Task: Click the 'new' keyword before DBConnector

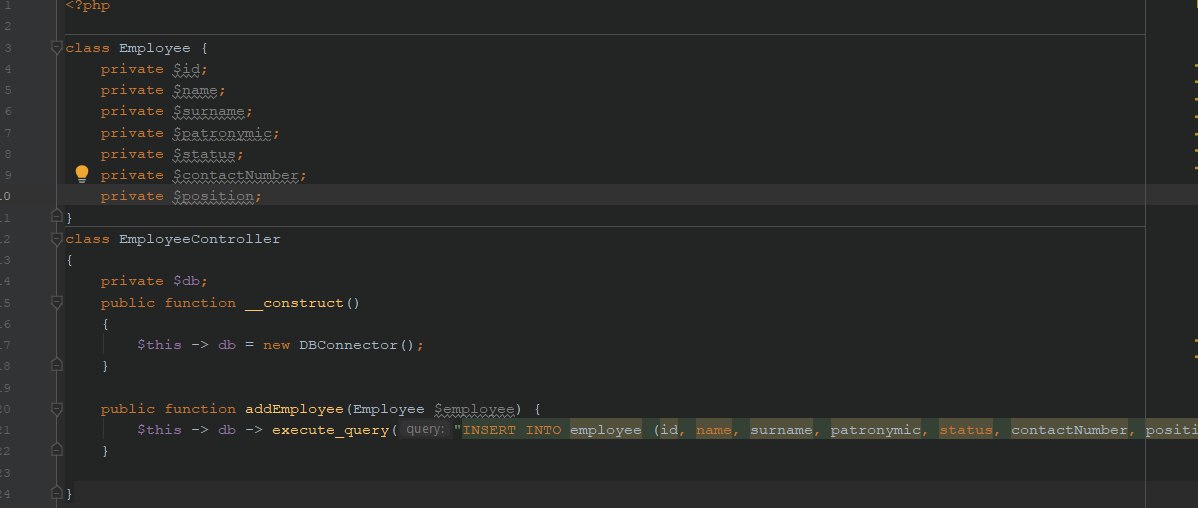Action: (x=277, y=345)
